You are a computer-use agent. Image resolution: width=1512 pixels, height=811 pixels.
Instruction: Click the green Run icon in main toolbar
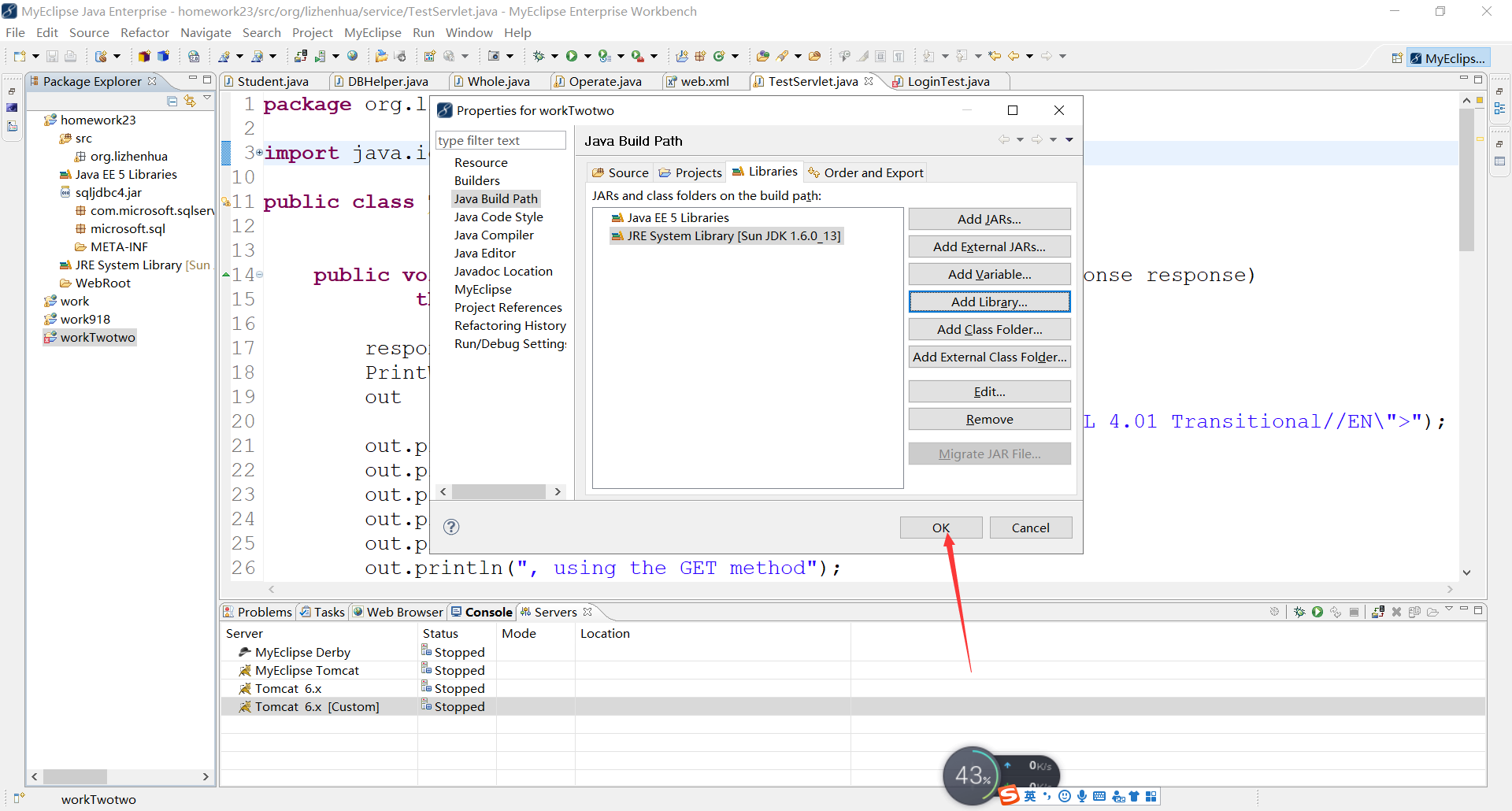pos(572,56)
